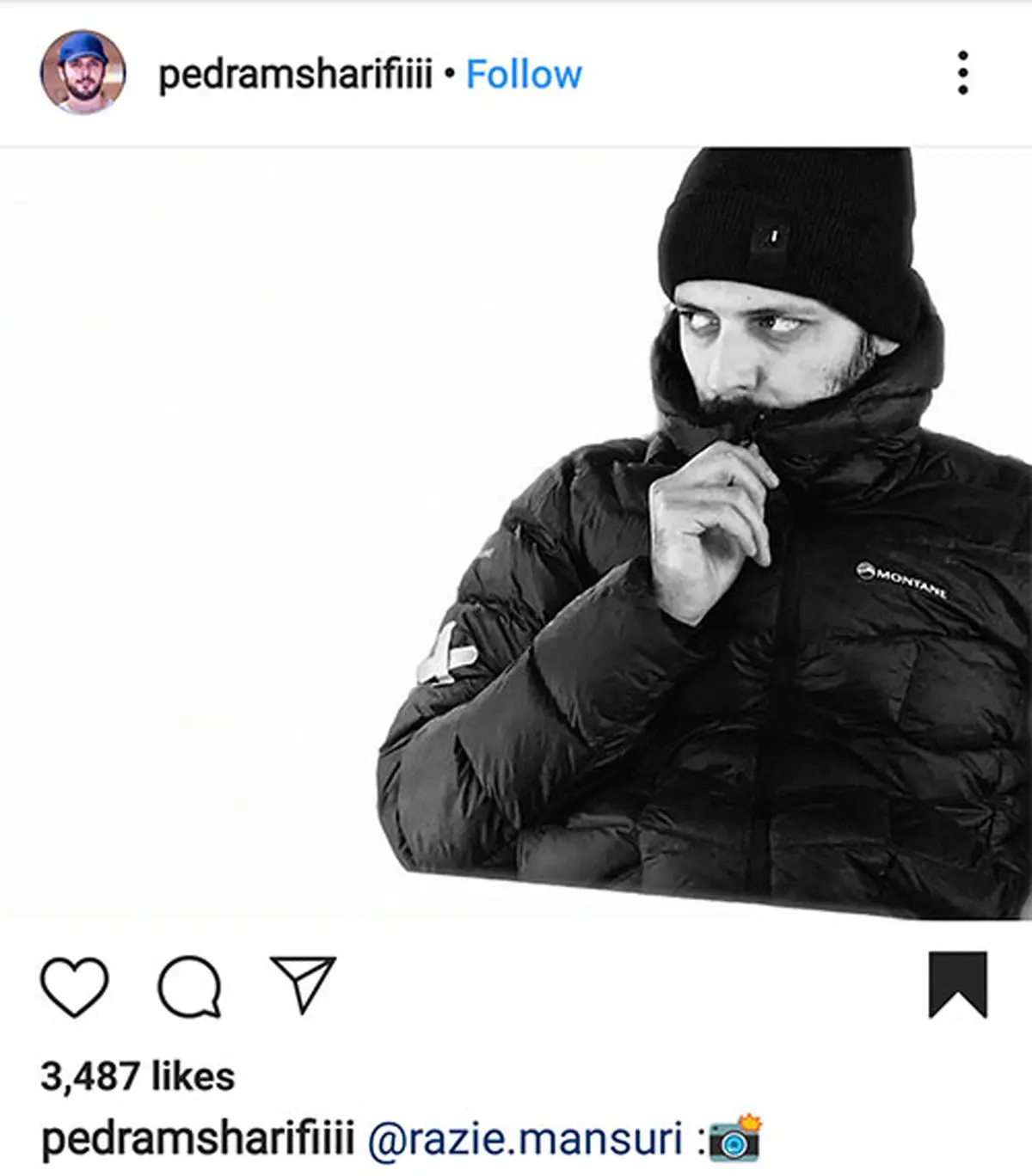The height and width of the screenshot is (1176, 1032).
Task: Like the post with the heart icon
Action: 75,986
